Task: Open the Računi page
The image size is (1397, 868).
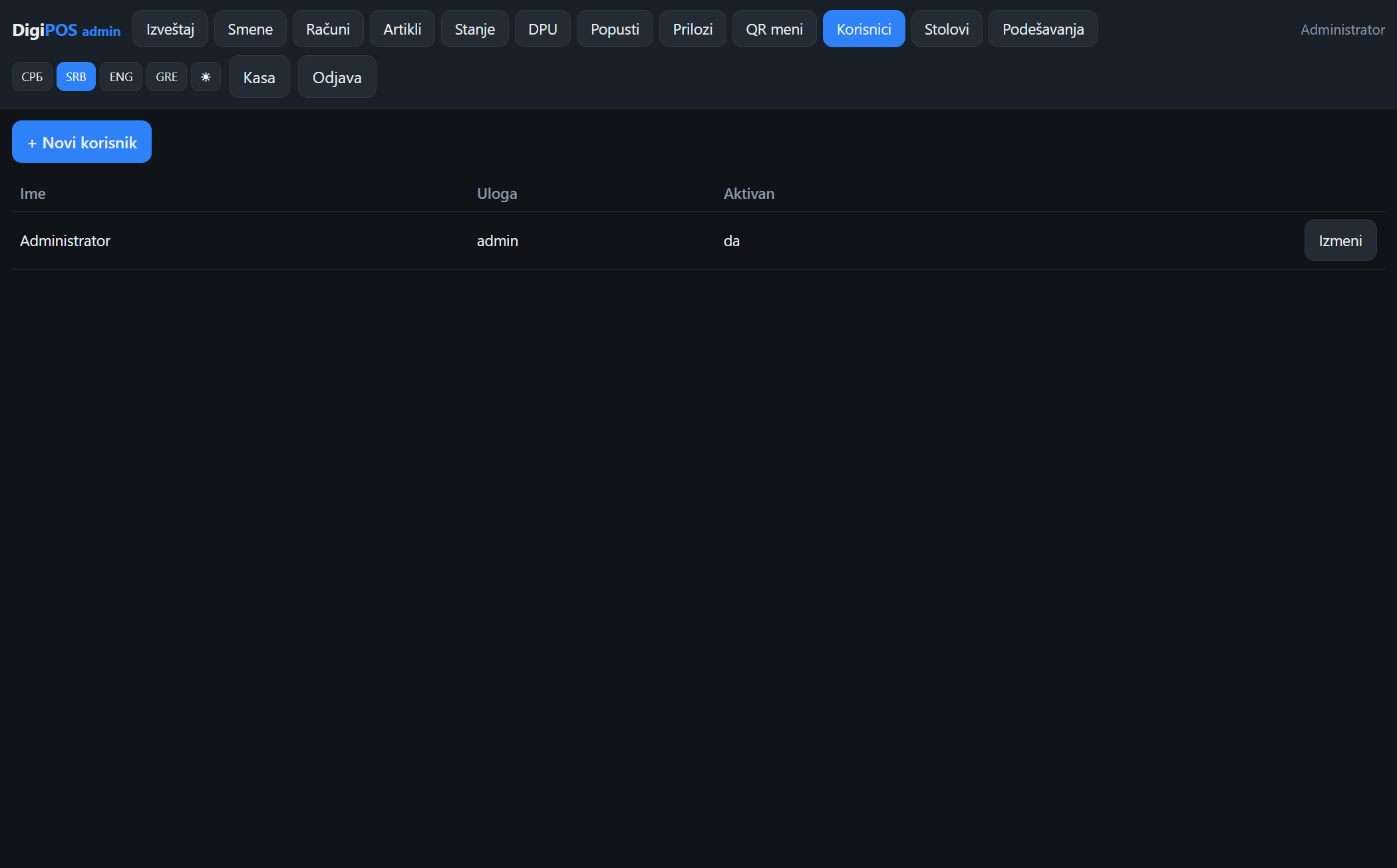Action: pyautogui.click(x=328, y=29)
